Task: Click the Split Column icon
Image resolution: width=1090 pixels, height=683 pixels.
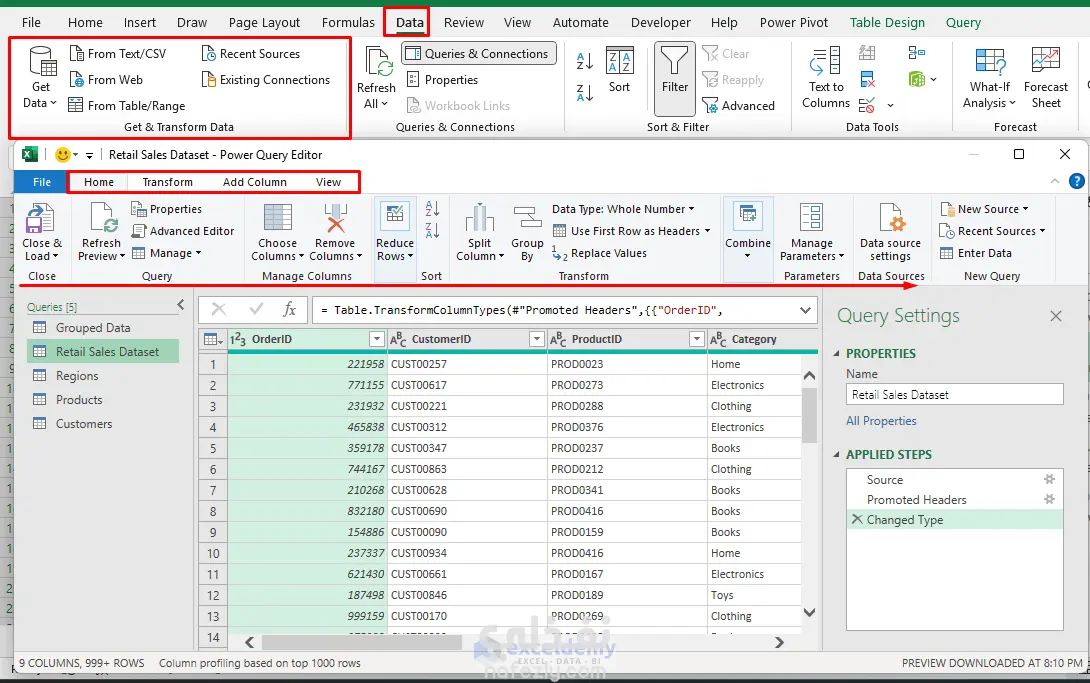Action: coord(479,221)
